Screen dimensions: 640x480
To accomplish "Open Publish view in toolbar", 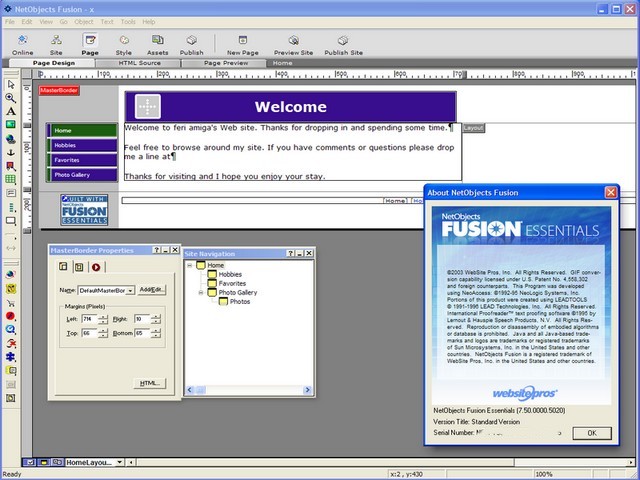I will (x=191, y=44).
